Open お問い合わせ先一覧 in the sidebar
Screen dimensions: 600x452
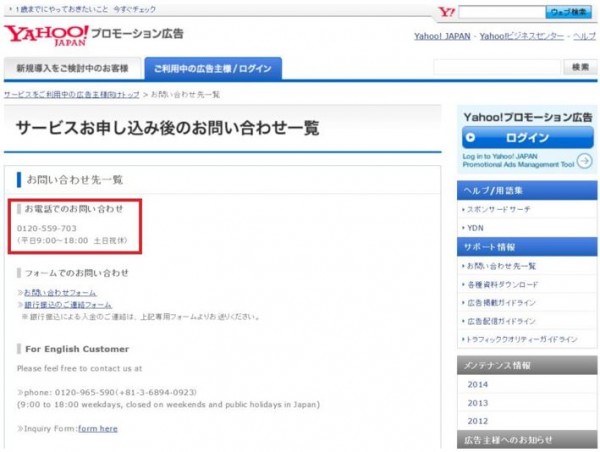point(501,266)
